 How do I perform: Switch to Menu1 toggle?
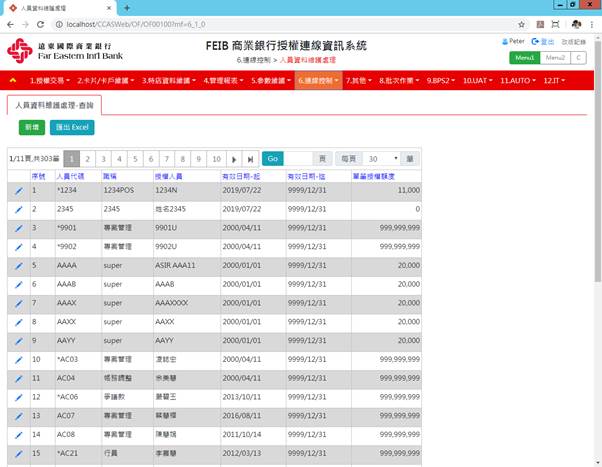[x=524, y=58]
